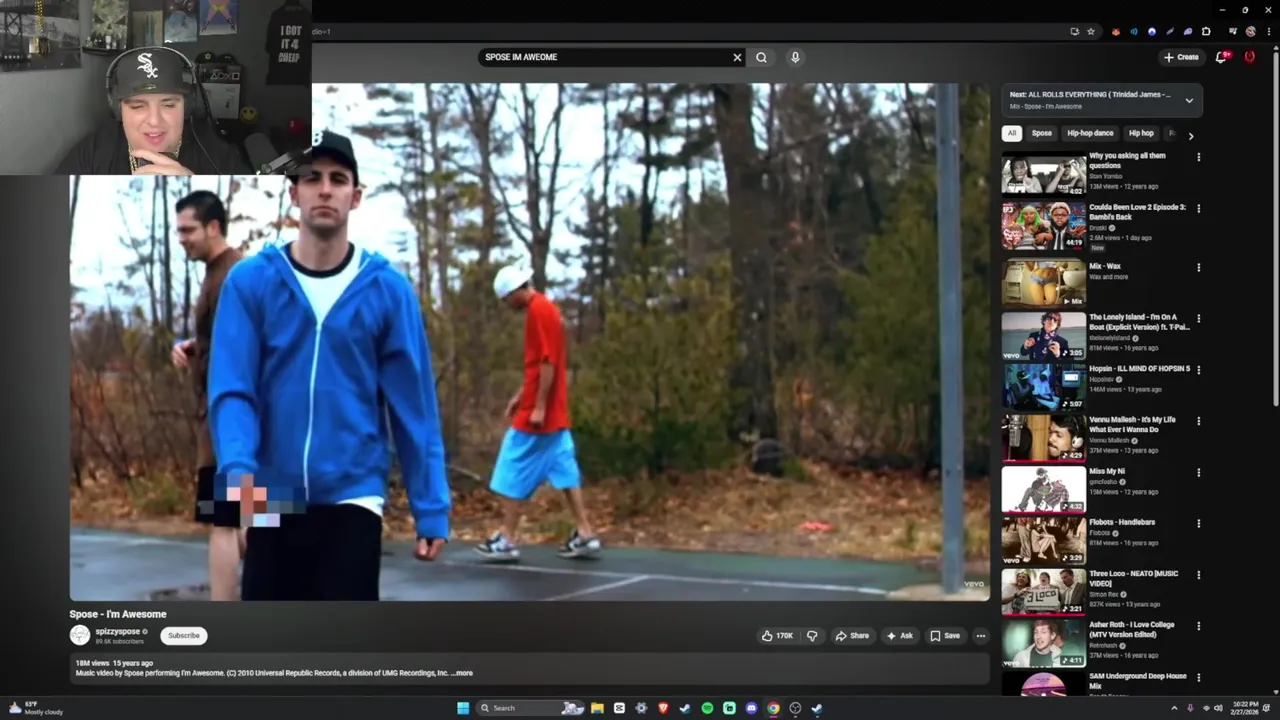
Task: Open the Windows Start menu
Action: (463, 708)
